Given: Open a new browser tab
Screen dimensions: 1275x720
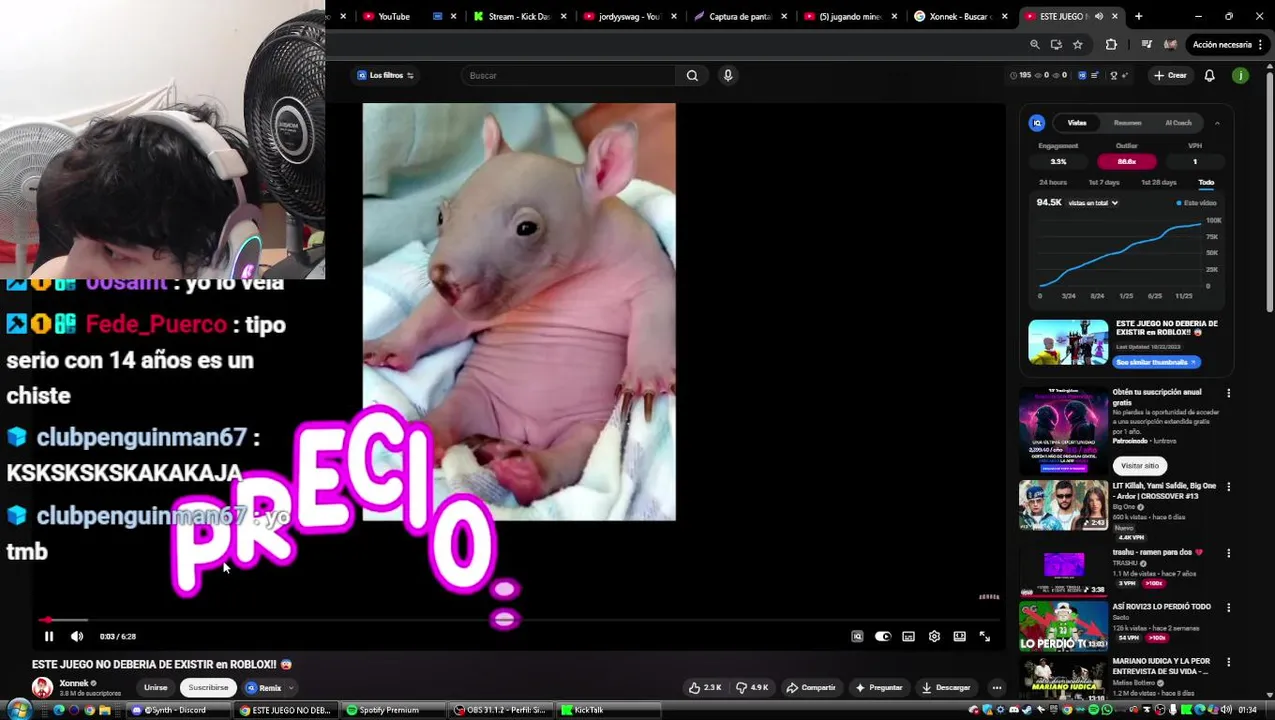Looking at the screenshot, I should point(1138,16).
